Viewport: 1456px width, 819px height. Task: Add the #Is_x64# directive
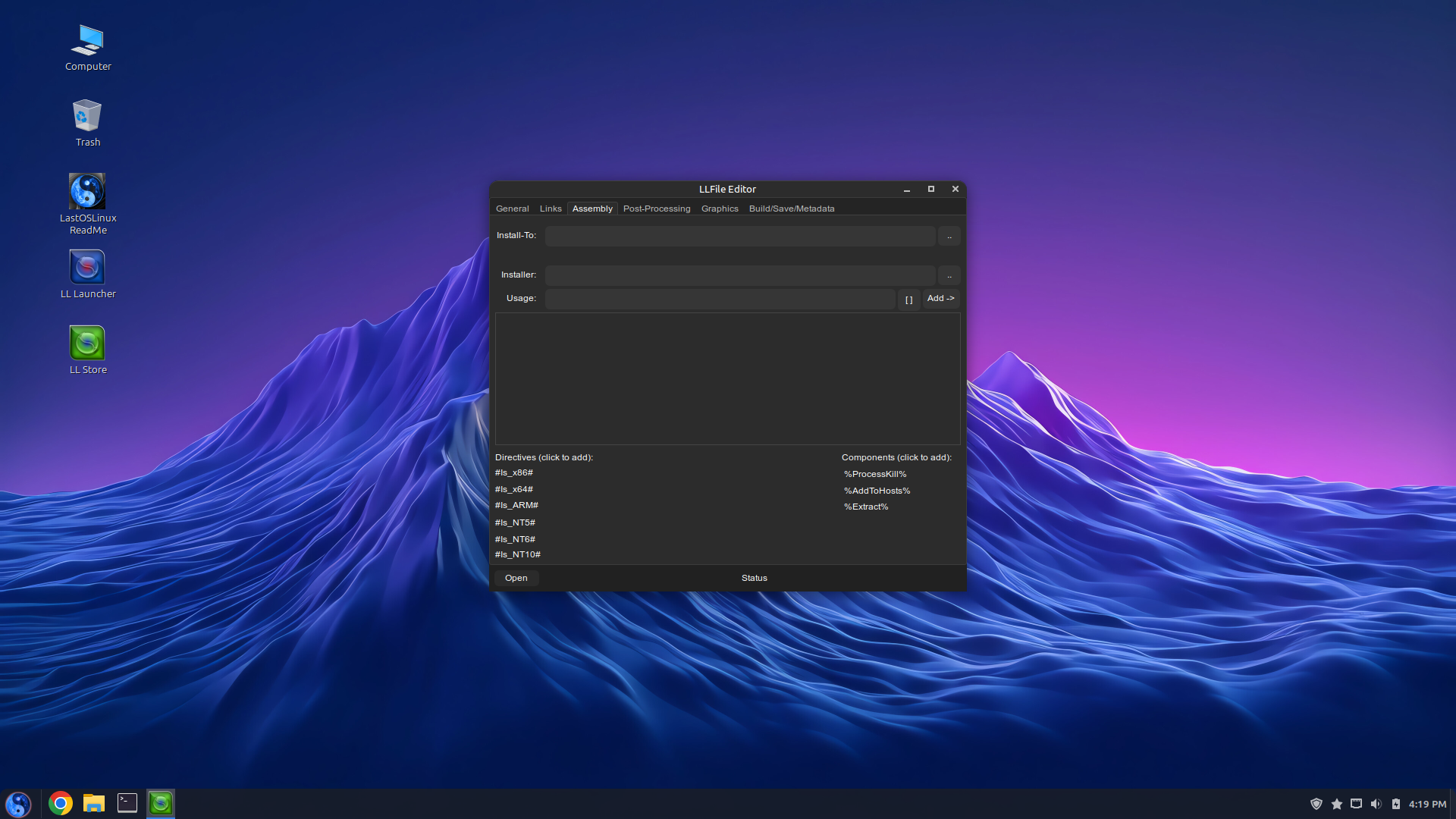click(514, 489)
